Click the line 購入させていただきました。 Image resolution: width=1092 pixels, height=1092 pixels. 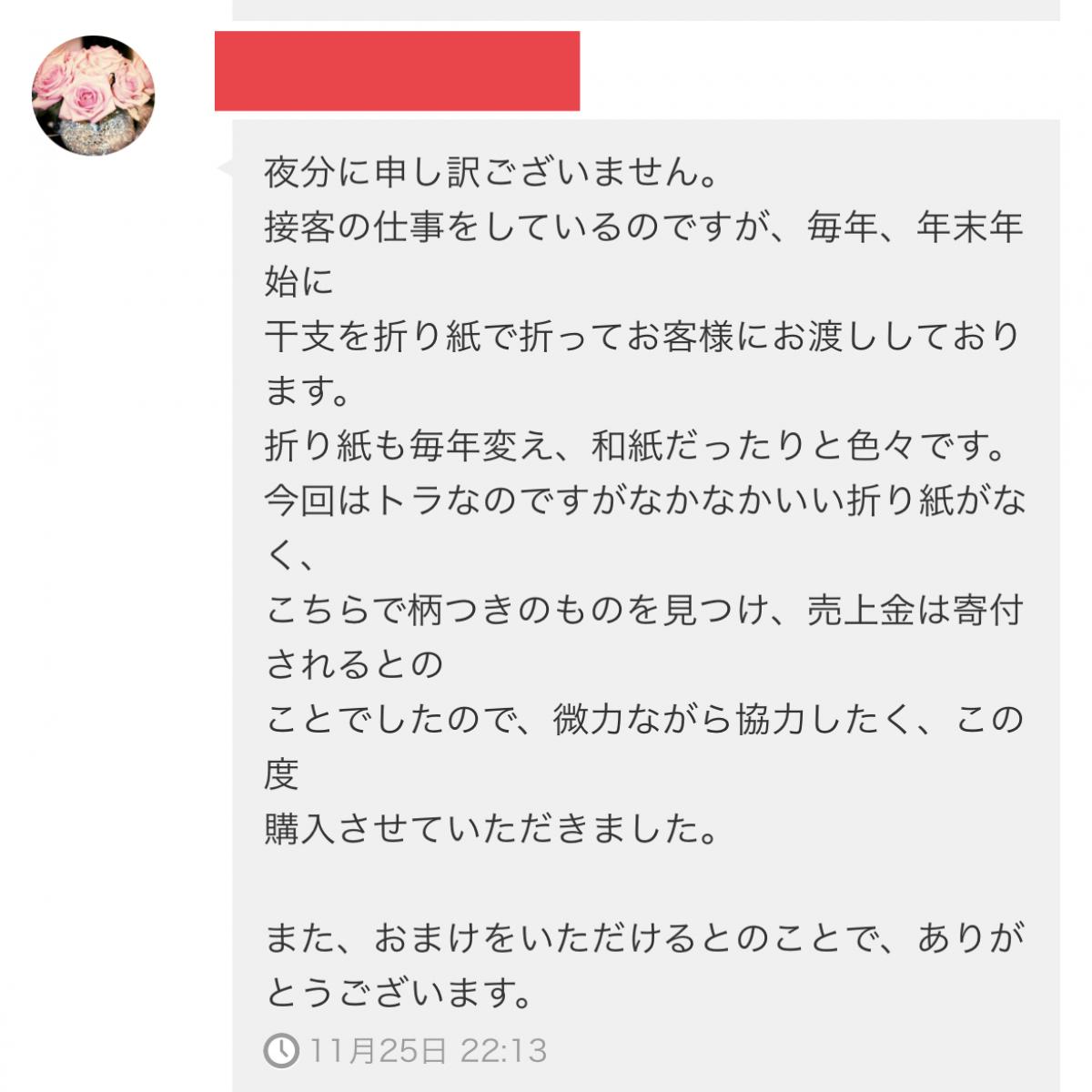click(491, 829)
